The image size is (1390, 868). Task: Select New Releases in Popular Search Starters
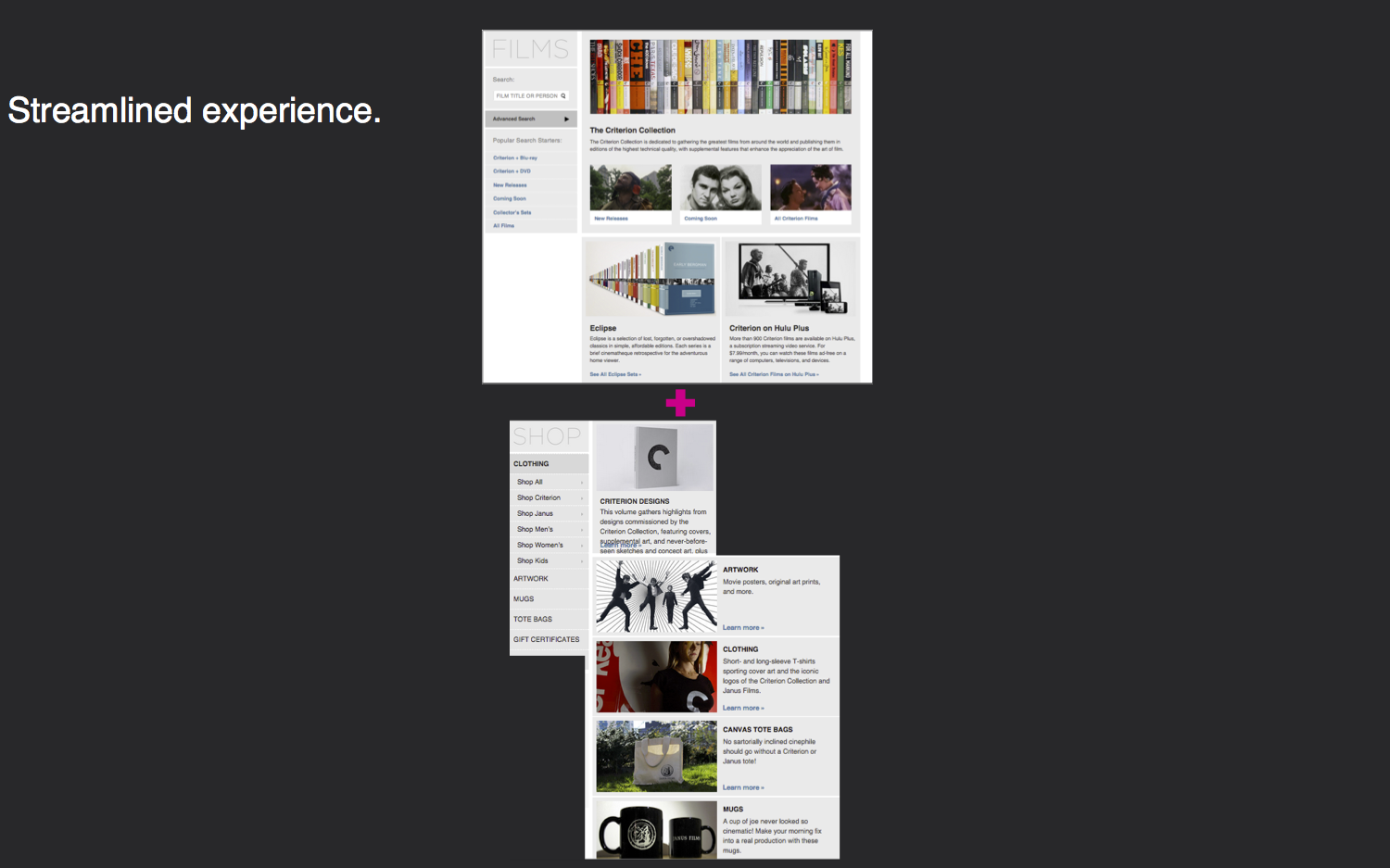(x=510, y=185)
